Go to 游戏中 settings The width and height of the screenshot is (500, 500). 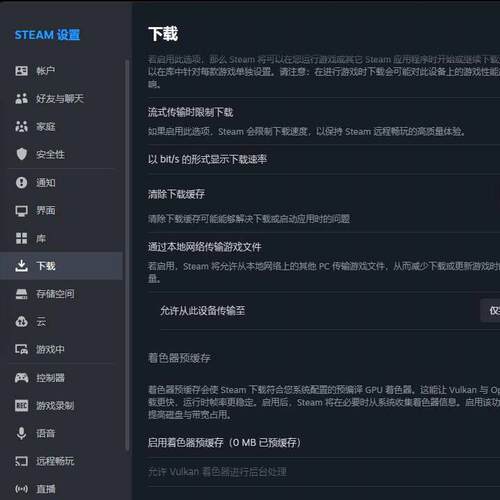tap(62, 349)
